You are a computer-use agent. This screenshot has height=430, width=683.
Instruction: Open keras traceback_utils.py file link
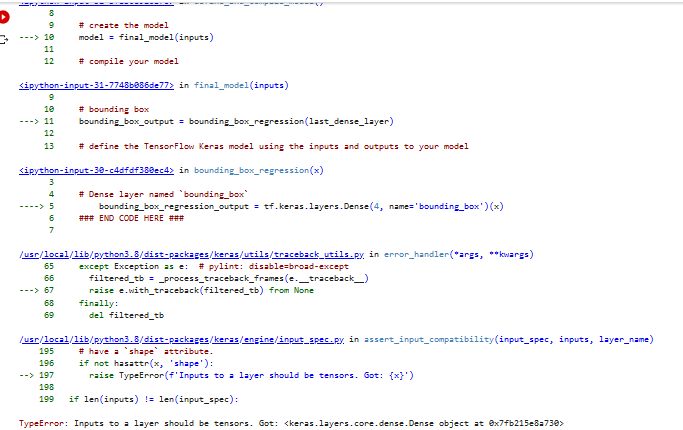tap(192, 254)
